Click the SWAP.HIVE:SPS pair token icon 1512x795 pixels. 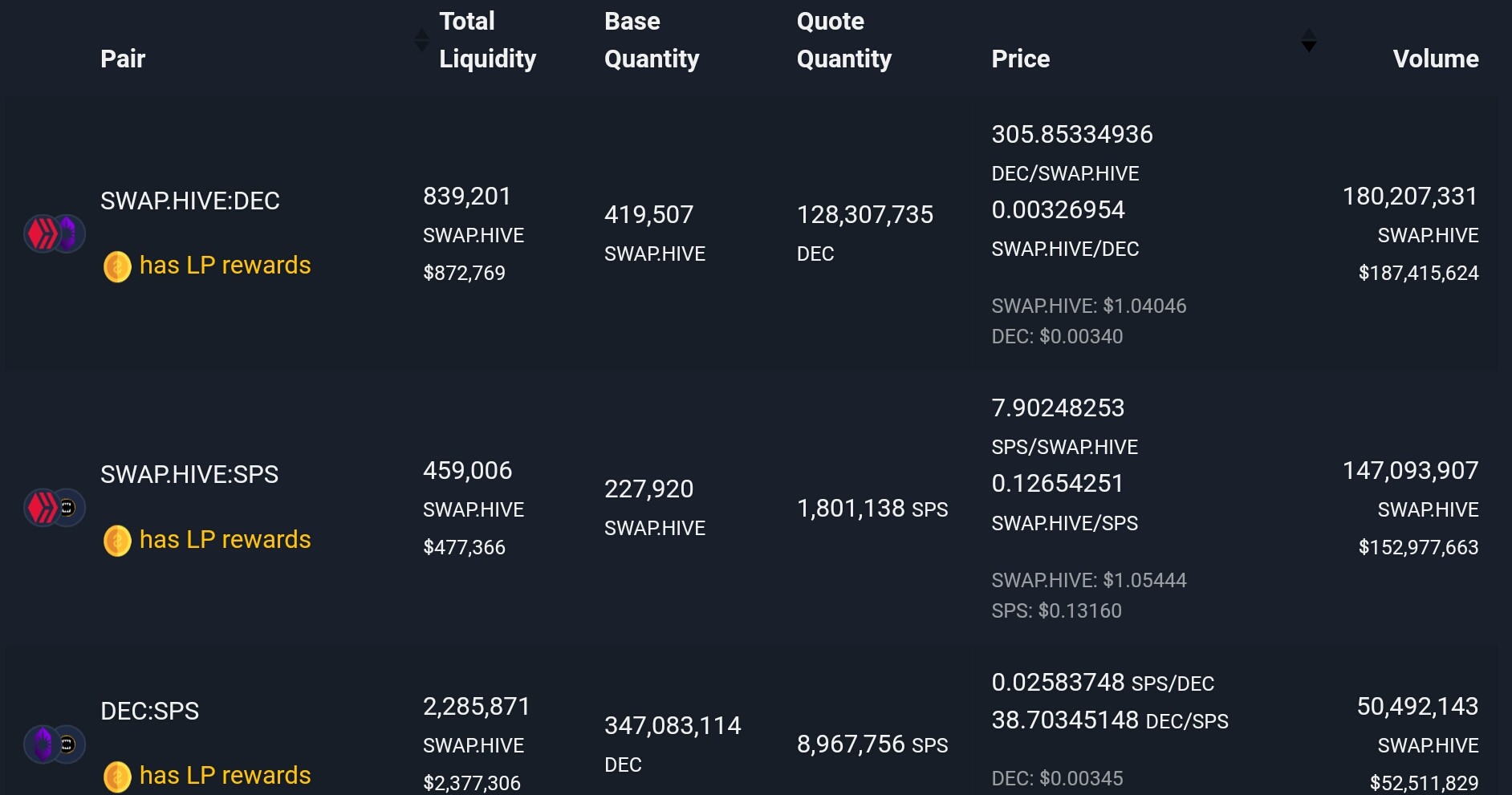coord(55,507)
